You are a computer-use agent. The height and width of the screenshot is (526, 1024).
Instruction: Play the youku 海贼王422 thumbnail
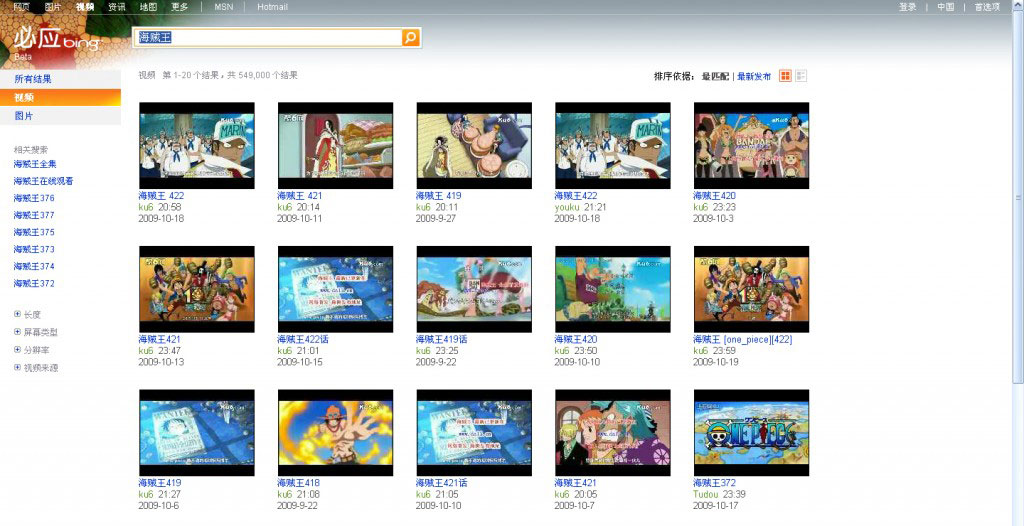click(x=613, y=145)
